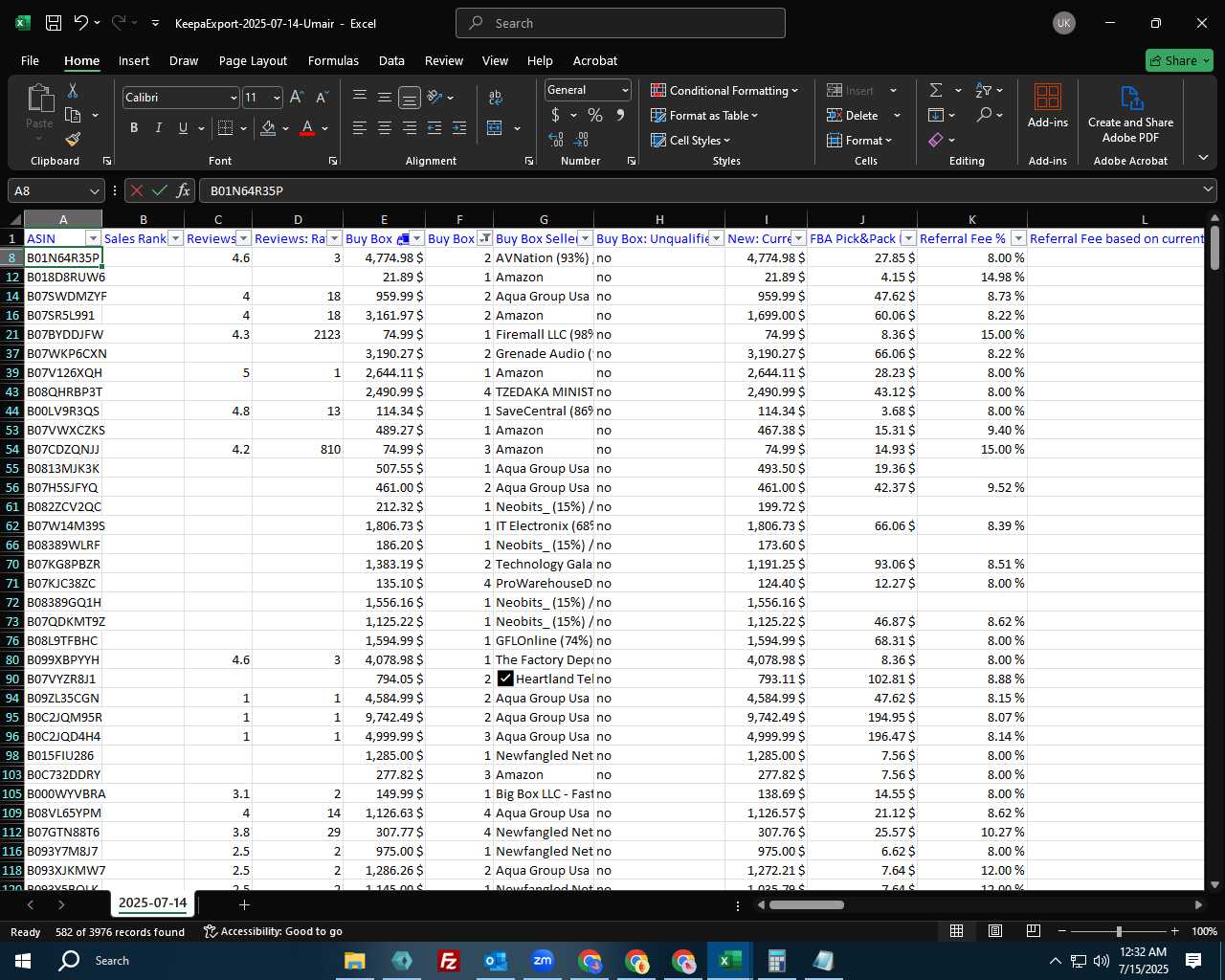The height and width of the screenshot is (980, 1225).
Task: Click the Decrease Indent icon
Action: click(x=434, y=128)
